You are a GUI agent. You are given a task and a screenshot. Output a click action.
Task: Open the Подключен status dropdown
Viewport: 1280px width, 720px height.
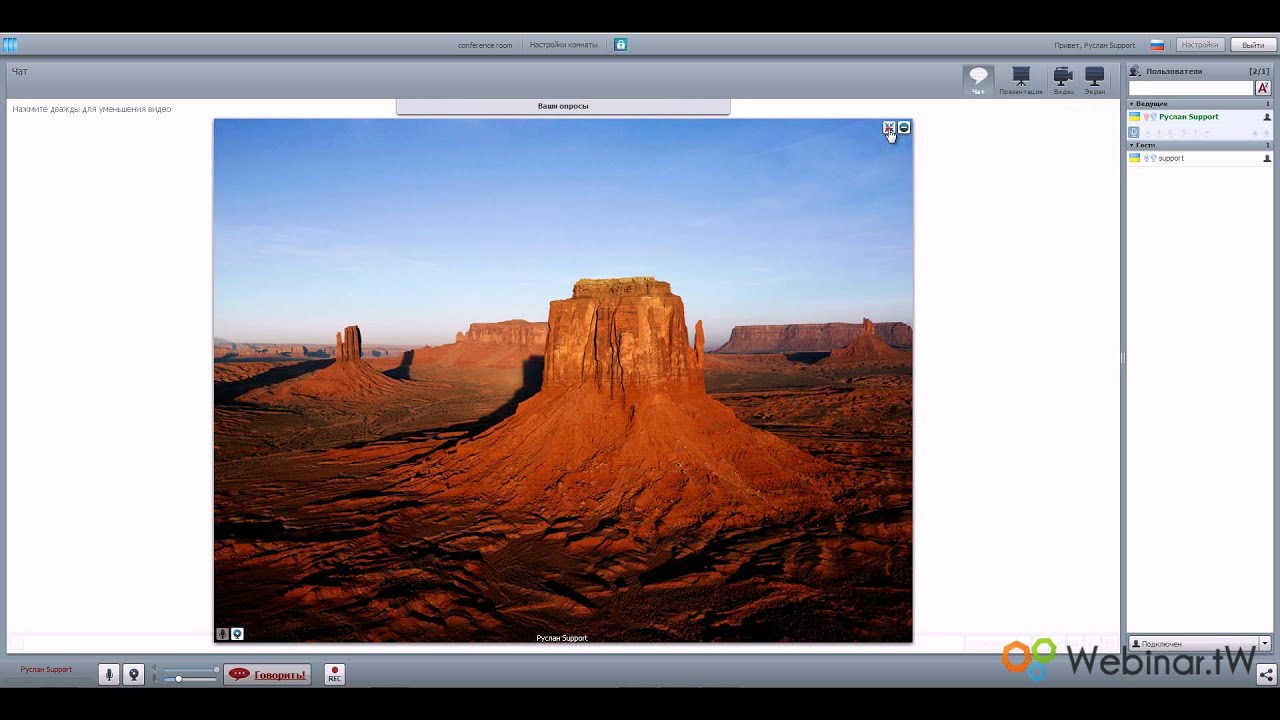coord(1264,644)
